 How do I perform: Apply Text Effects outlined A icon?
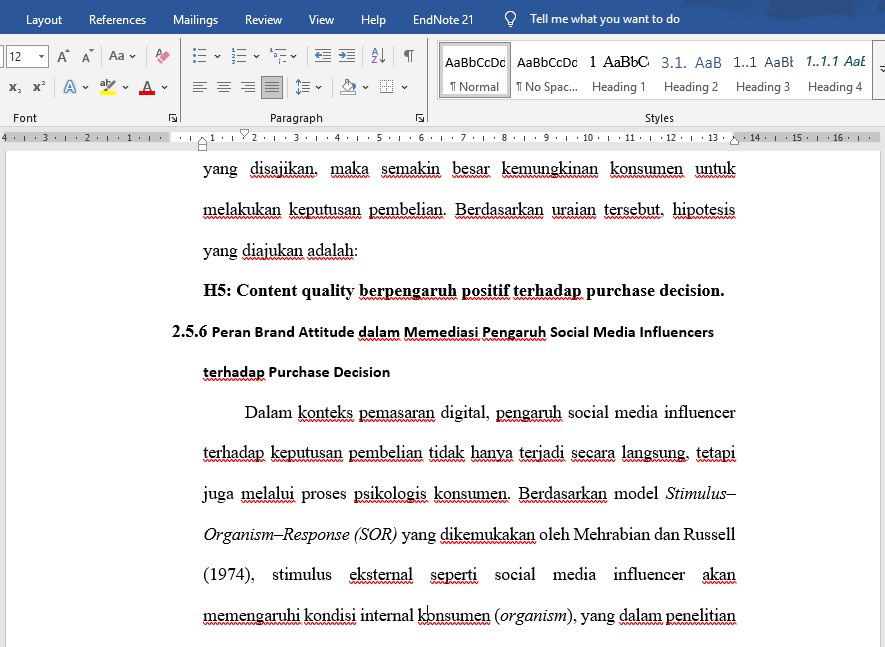[x=69, y=87]
